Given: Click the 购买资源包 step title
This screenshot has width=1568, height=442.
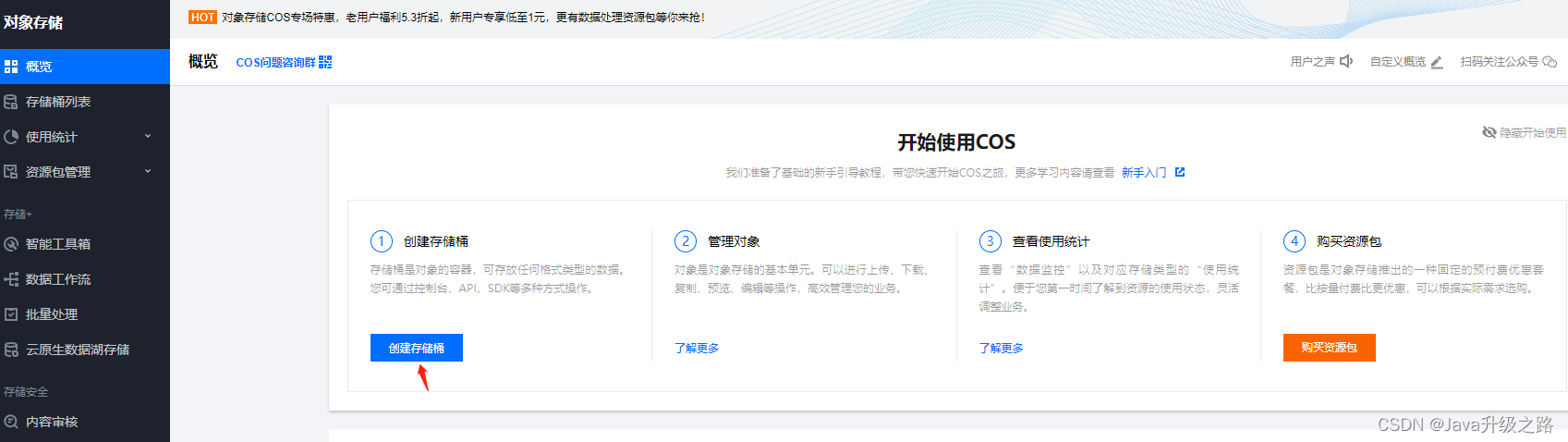Looking at the screenshot, I should point(1349,241).
